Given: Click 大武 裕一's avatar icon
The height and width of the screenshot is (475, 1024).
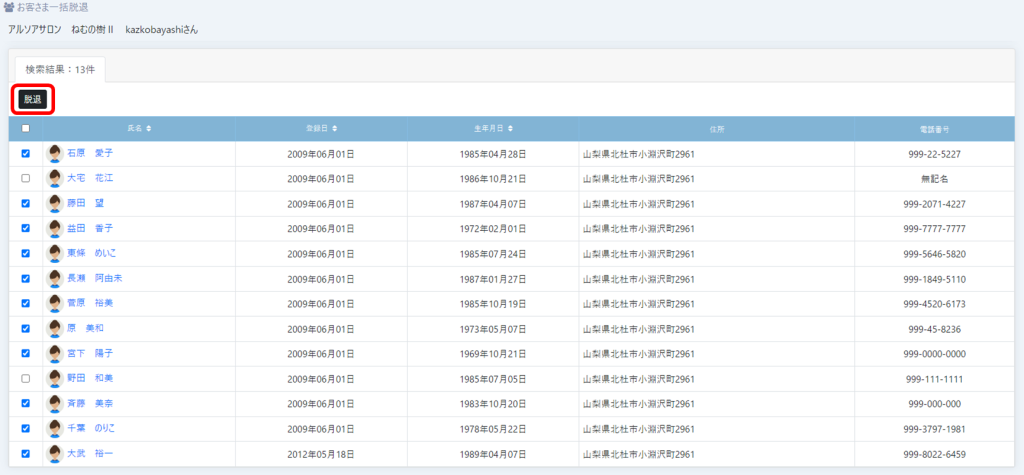Looking at the screenshot, I should click(55, 454).
